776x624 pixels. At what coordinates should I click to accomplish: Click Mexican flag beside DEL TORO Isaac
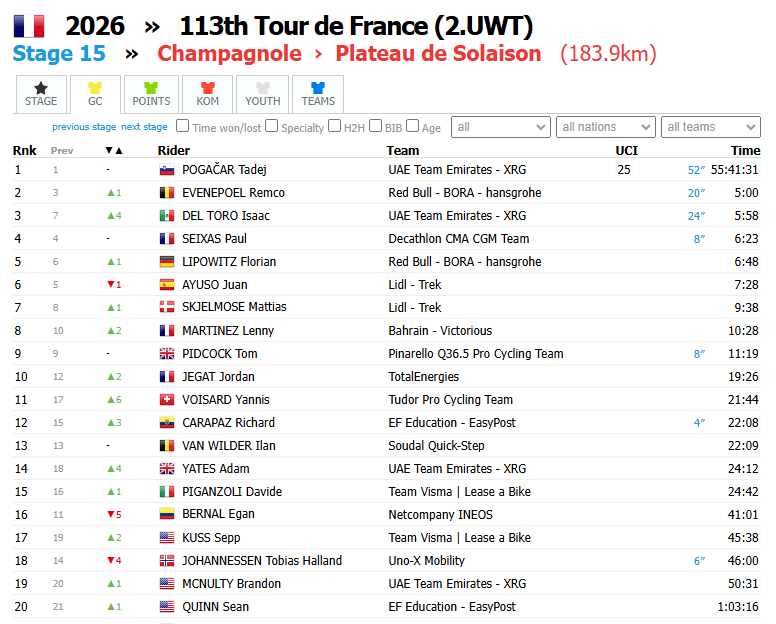click(x=167, y=216)
